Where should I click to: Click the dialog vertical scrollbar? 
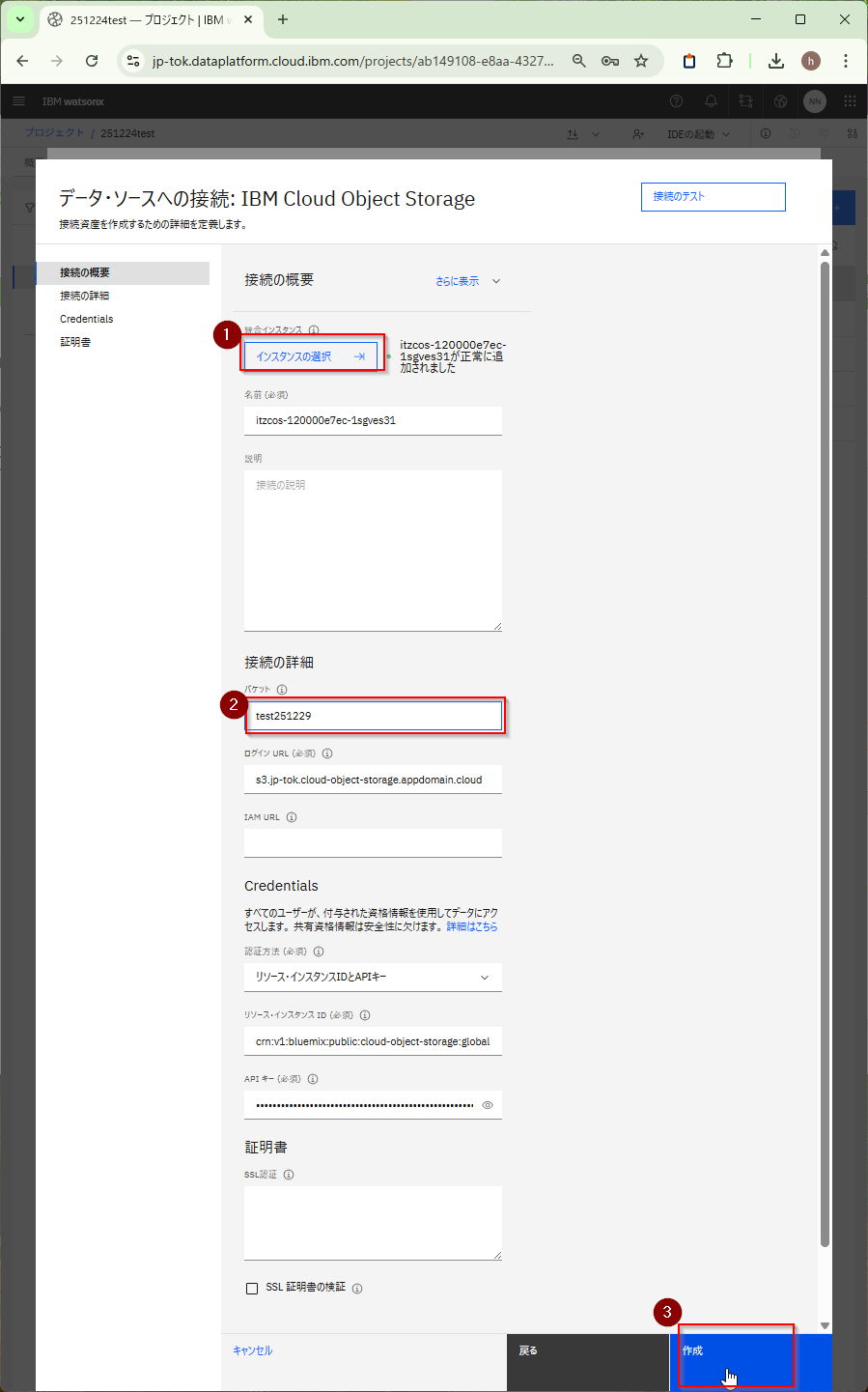tap(825, 753)
